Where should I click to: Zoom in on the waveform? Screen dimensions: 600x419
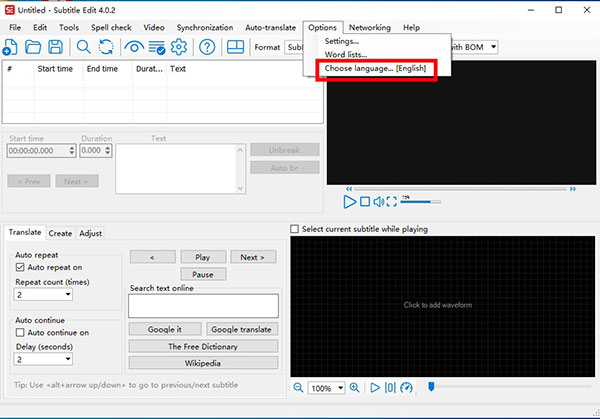[354, 388]
